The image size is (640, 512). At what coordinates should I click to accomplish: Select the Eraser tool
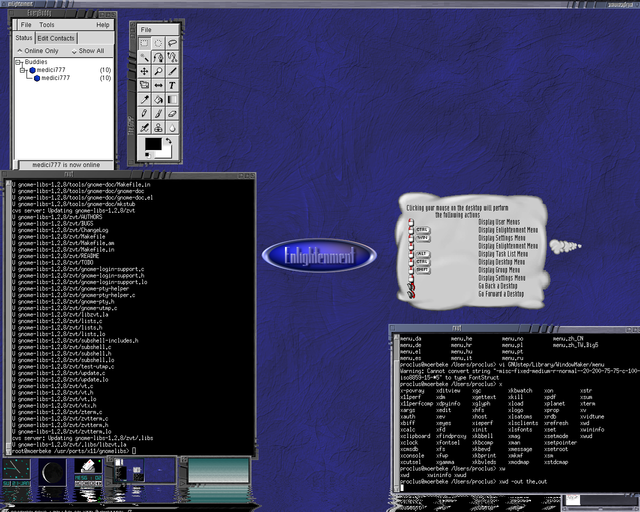(173, 114)
